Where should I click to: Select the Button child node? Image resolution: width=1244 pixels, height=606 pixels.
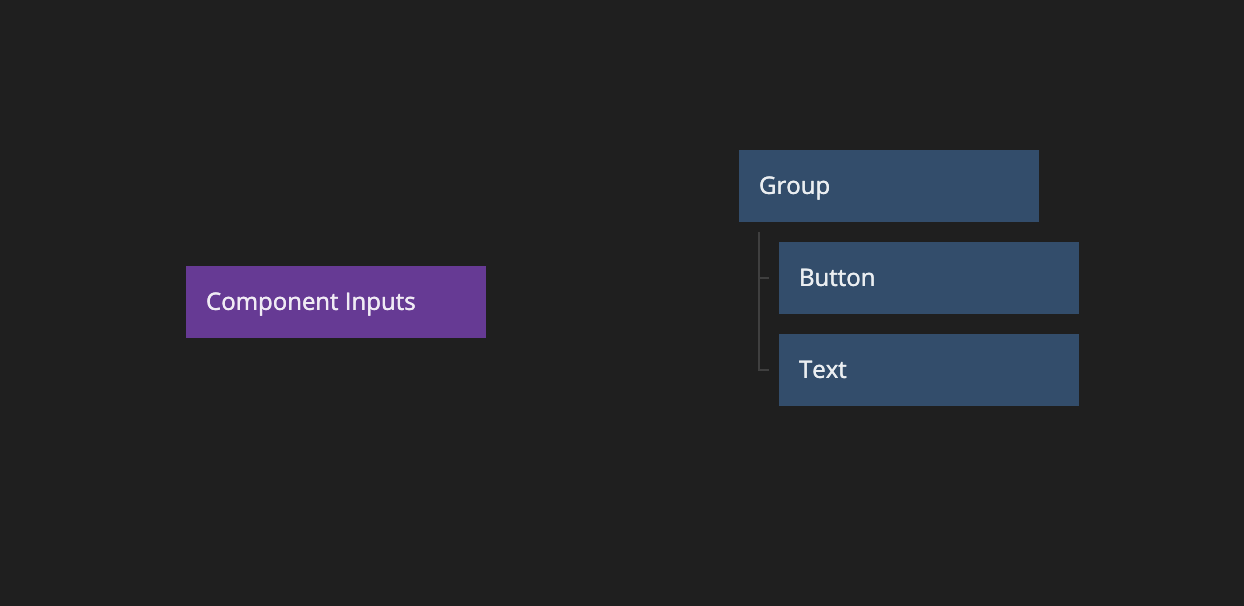[928, 278]
